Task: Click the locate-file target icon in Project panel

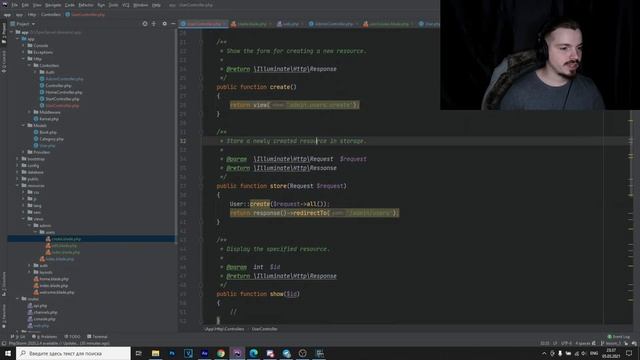Action: [x=144, y=24]
